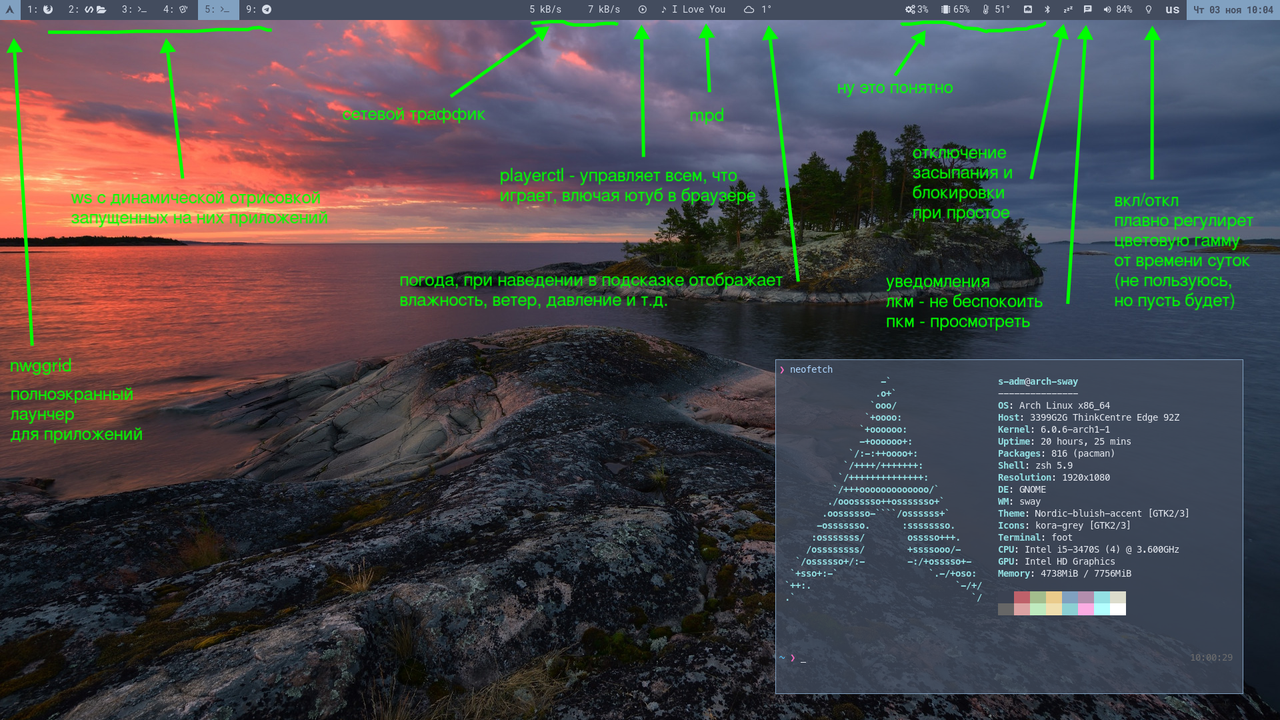Click the memory usage module showing 65%
Viewport: 1280px width, 720px height.
pyautogui.click(x=955, y=9)
